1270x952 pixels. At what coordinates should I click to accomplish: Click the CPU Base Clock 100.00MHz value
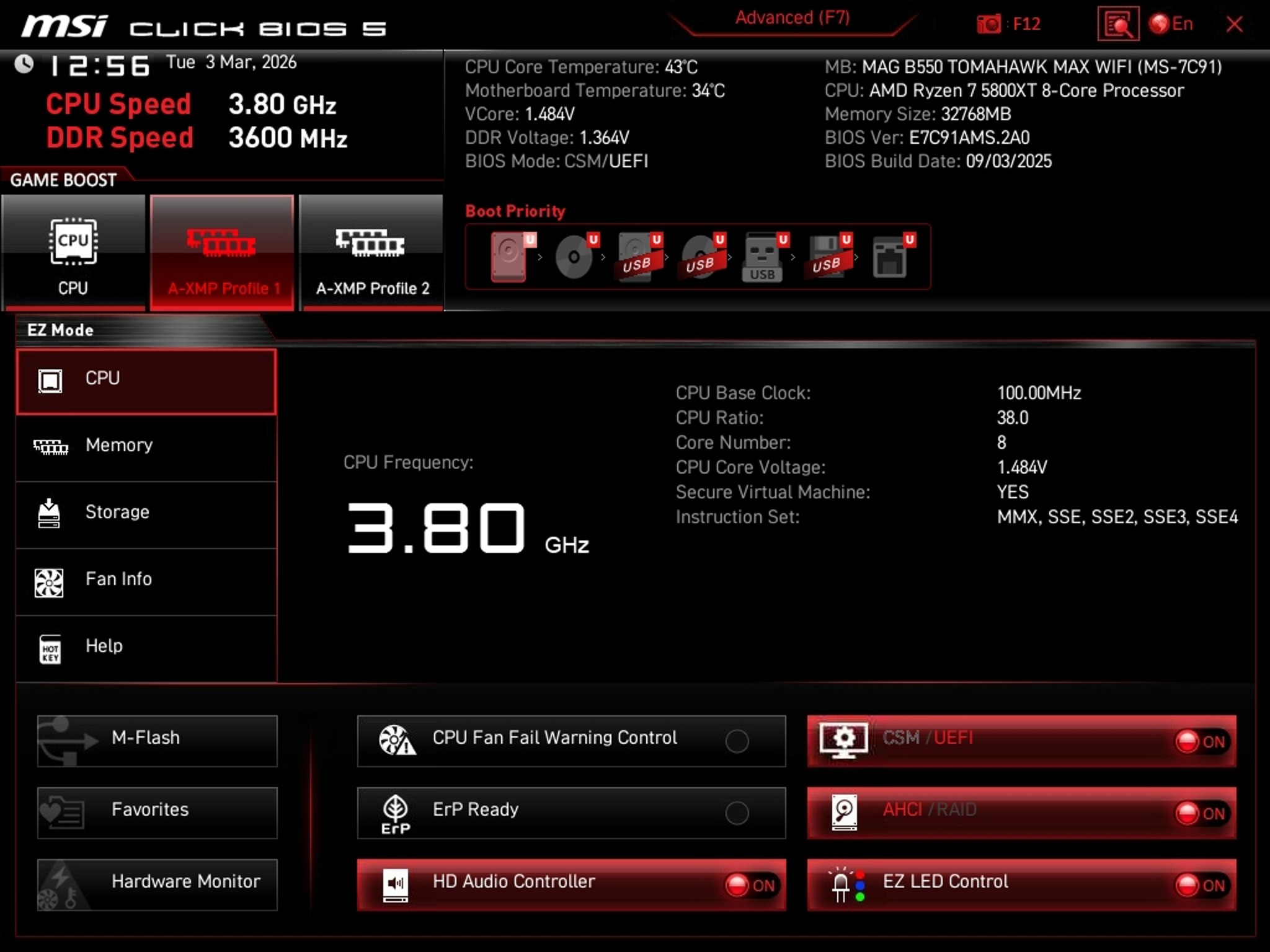tap(1039, 393)
